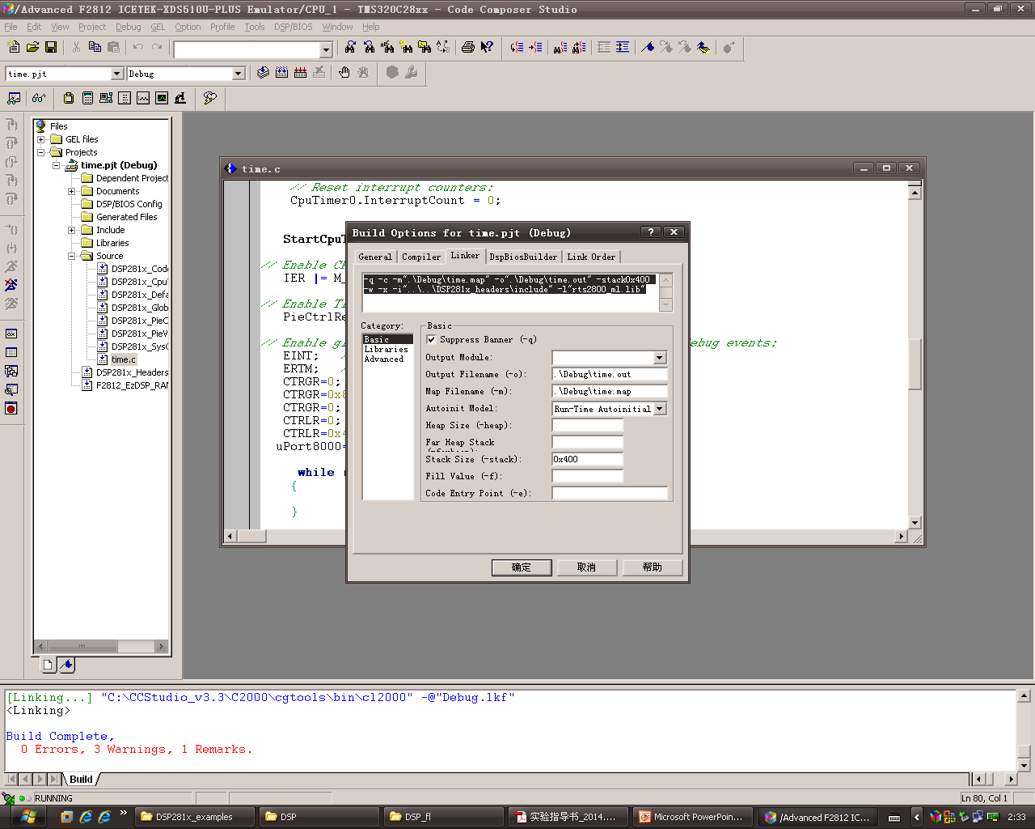The width and height of the screenshot is (1035, 829).
Task: Click the time.c editor vertical scrollbar down arrow
Action: [x=914, y=523]
